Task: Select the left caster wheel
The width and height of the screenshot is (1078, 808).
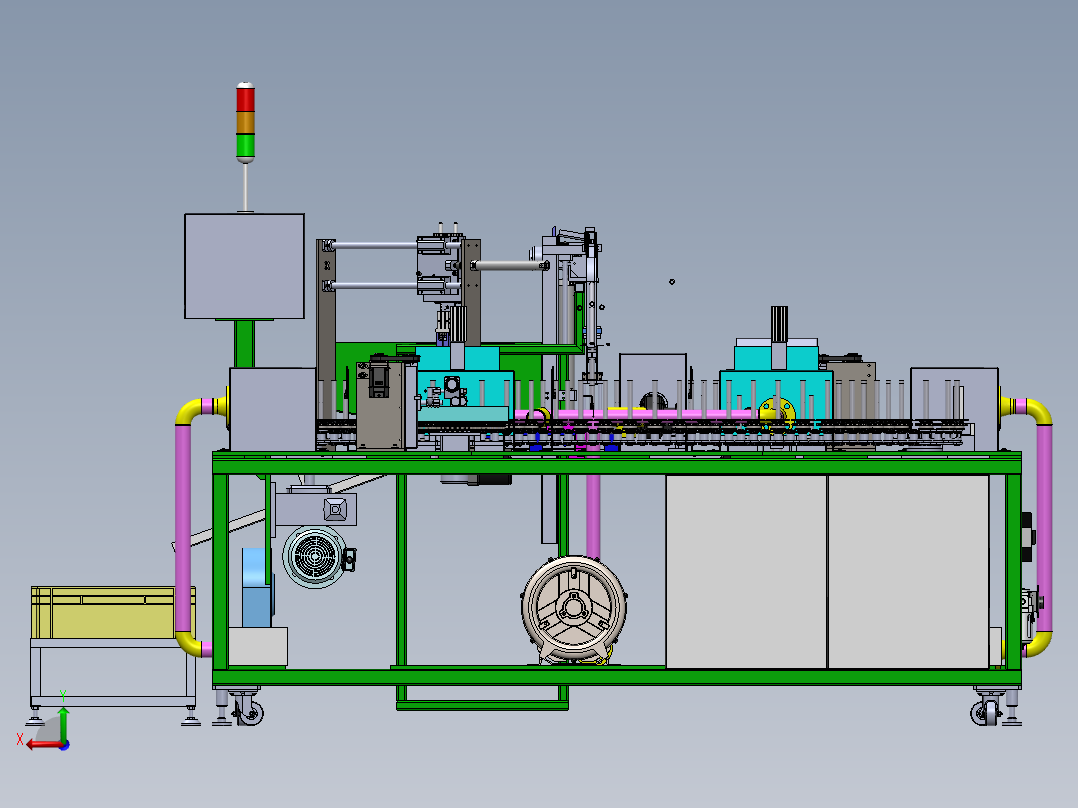Action: (249, 712)
